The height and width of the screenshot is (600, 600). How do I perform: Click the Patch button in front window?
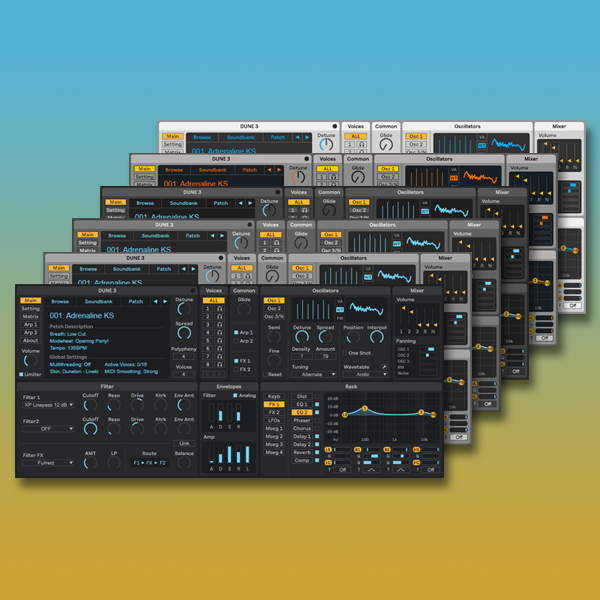pos(135,302)
